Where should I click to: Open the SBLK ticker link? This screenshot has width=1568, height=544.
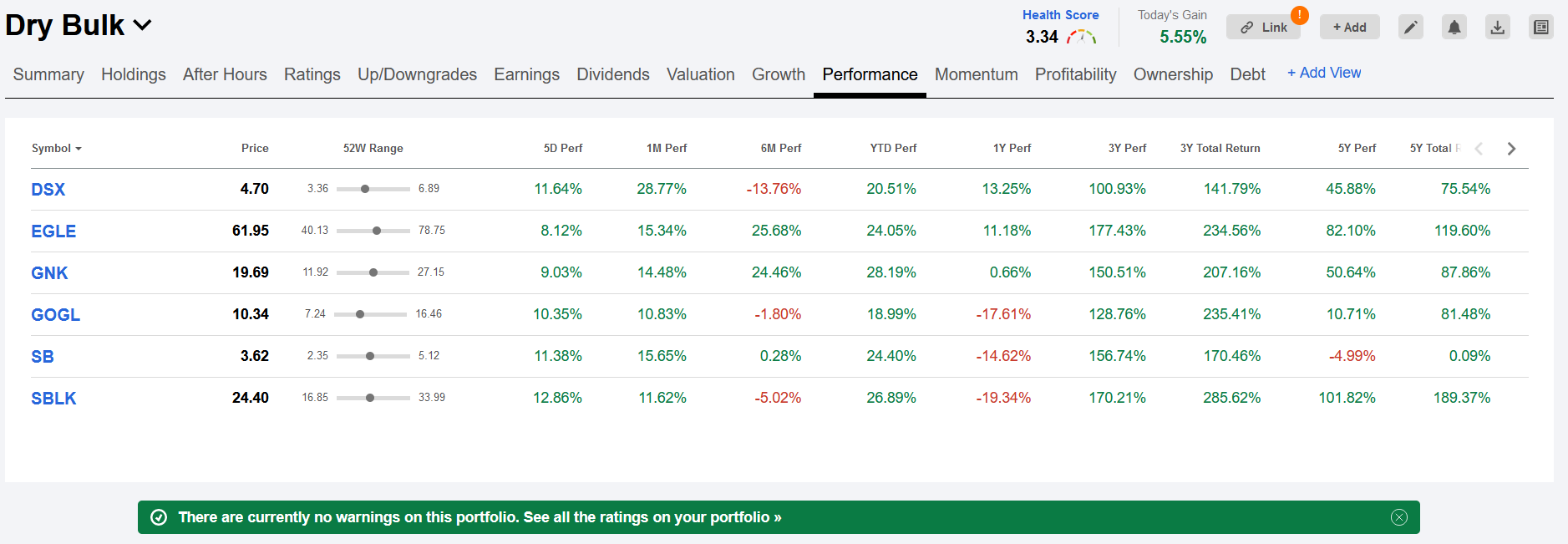(53, 399)
